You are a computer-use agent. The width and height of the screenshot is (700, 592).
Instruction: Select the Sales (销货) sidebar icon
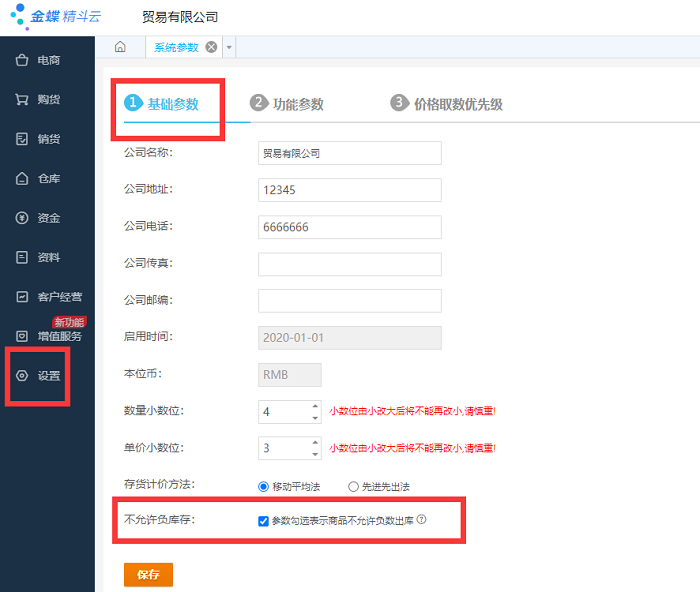point(21,139)
